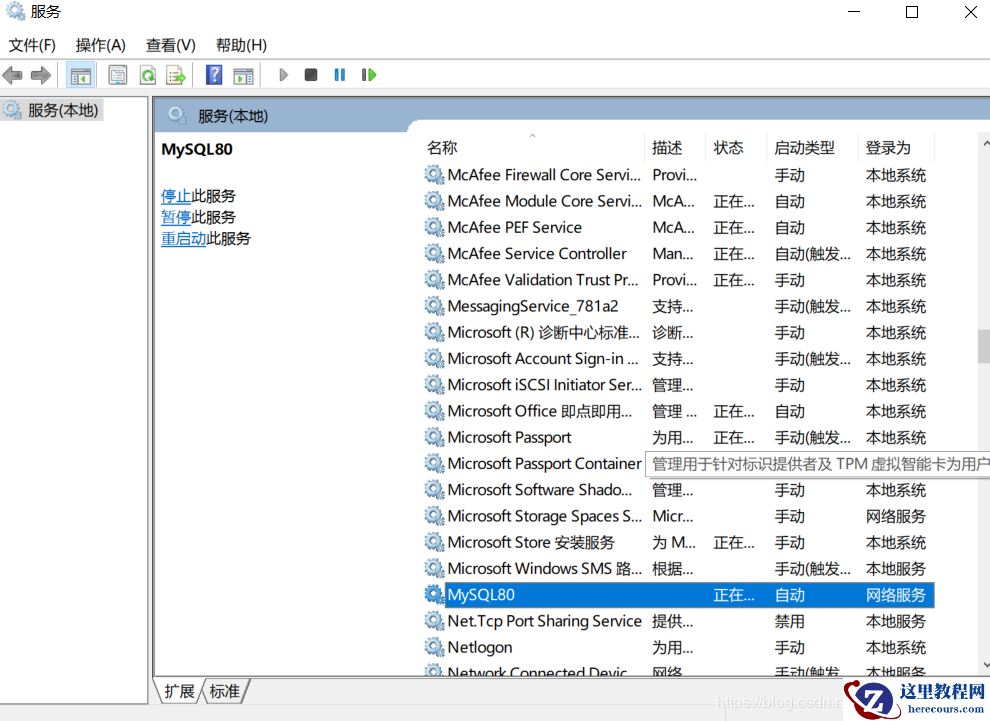Click the 停止 link for MySQL80

pyautogui.click(x=176, y=196)
